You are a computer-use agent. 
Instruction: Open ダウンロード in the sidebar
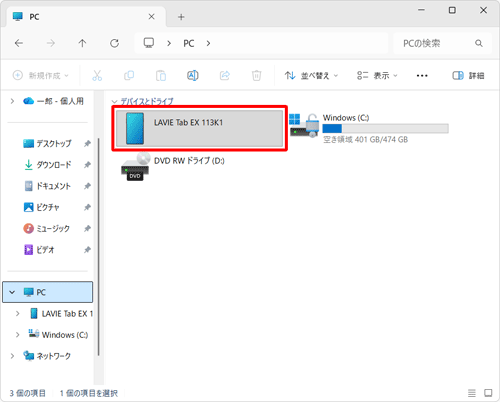(47, 165)
